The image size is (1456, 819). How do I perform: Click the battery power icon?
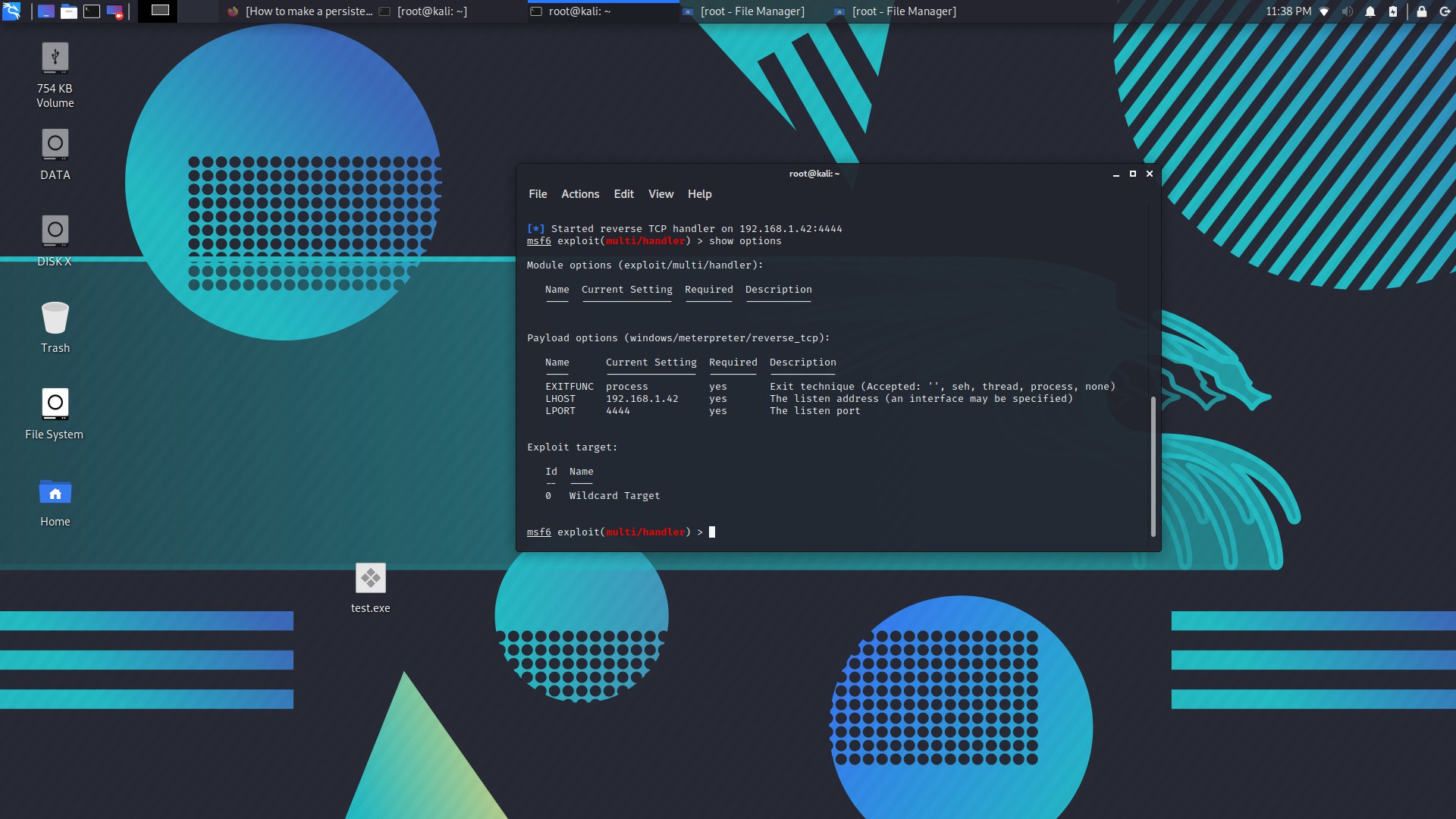coord(1393,11)
